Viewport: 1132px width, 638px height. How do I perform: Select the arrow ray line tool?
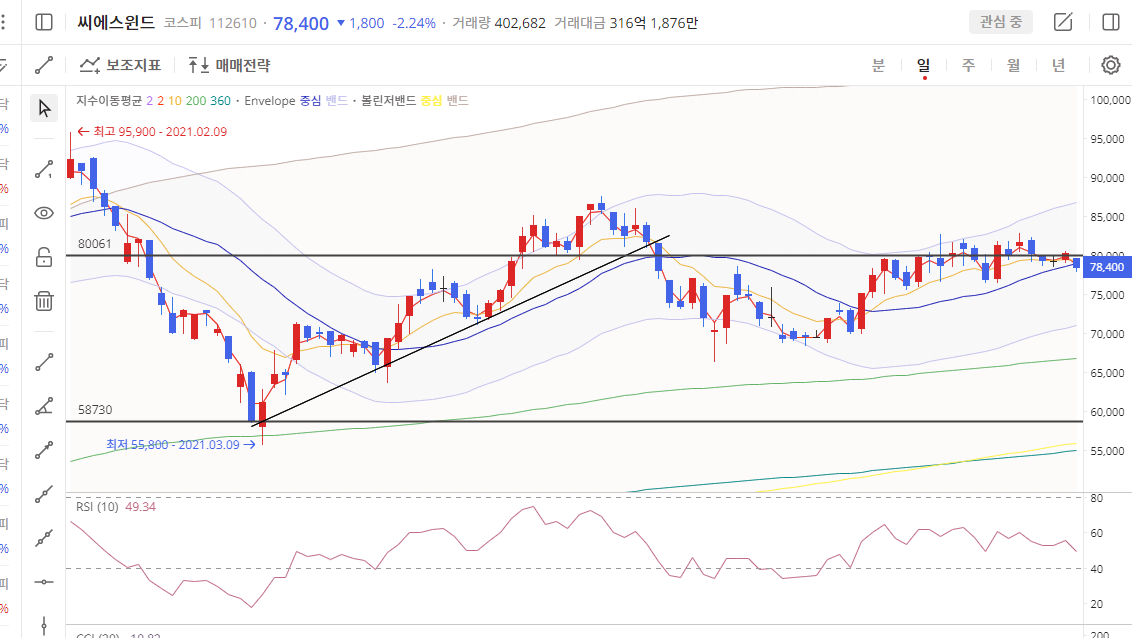pyautogui.click(x=44, y=450)
